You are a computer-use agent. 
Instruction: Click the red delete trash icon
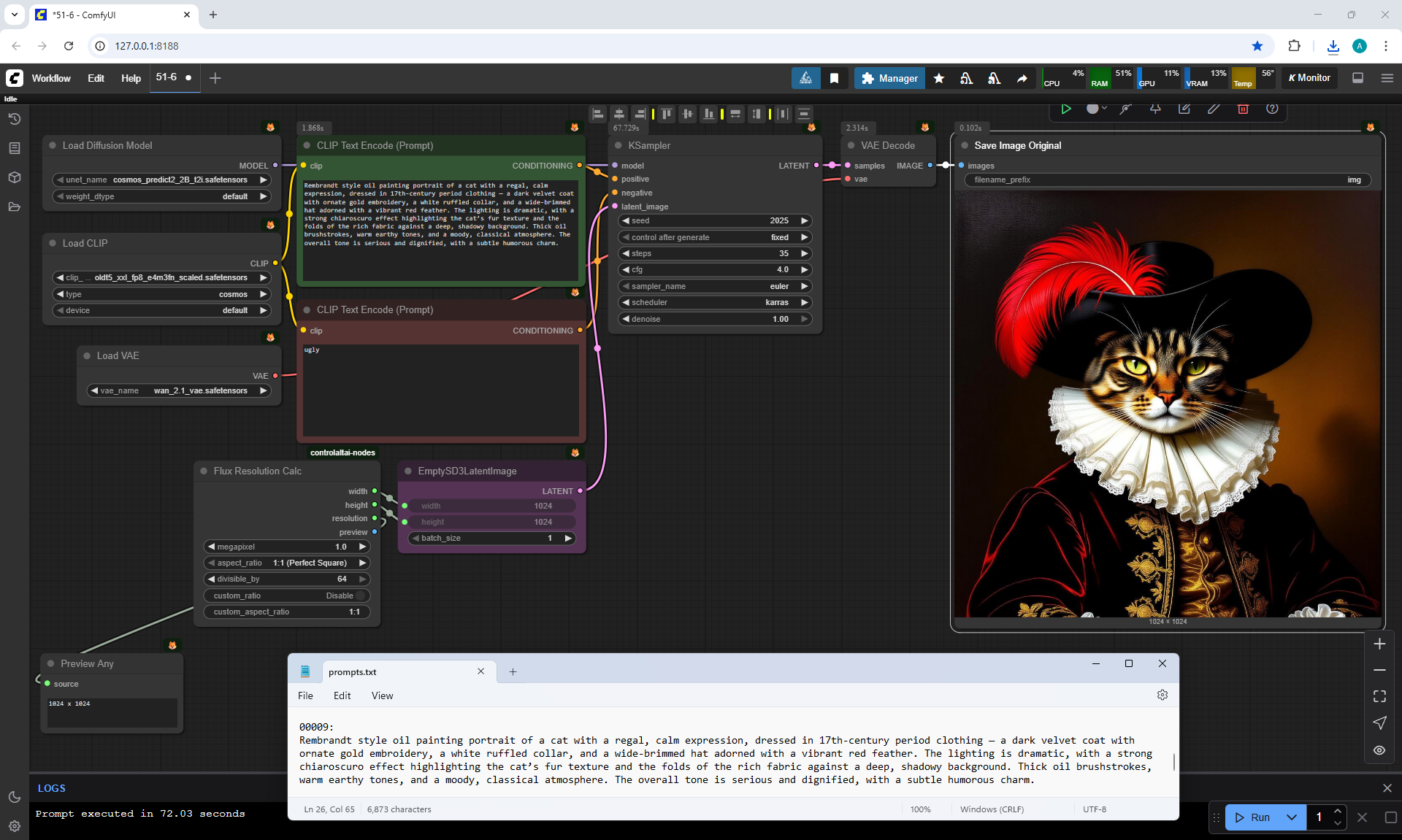1243,109
